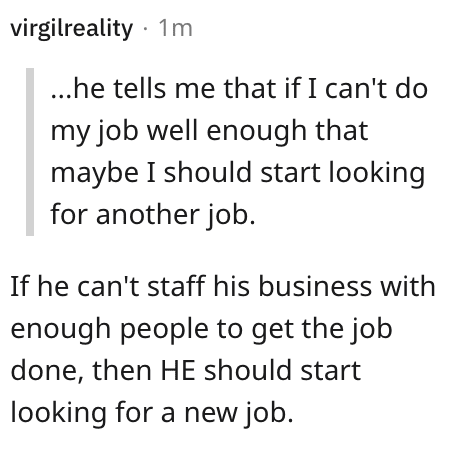Click reply line "done, then HE should start"
The height and width of the screenshot is (452, 452).
tap(186, 370)
